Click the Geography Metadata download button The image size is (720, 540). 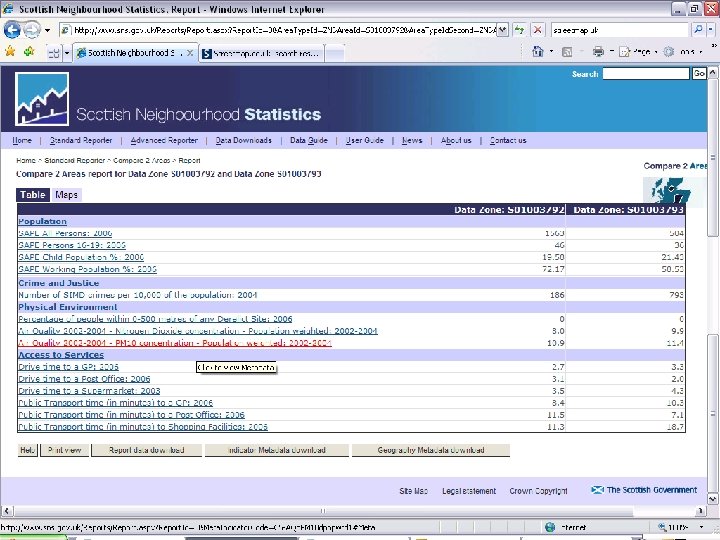pyautogui.click(x=431, y=450)
